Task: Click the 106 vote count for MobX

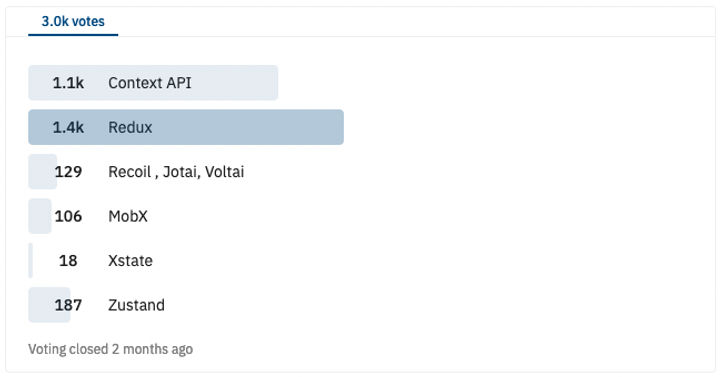Action: pyautogui.click(x=68, y=216)
